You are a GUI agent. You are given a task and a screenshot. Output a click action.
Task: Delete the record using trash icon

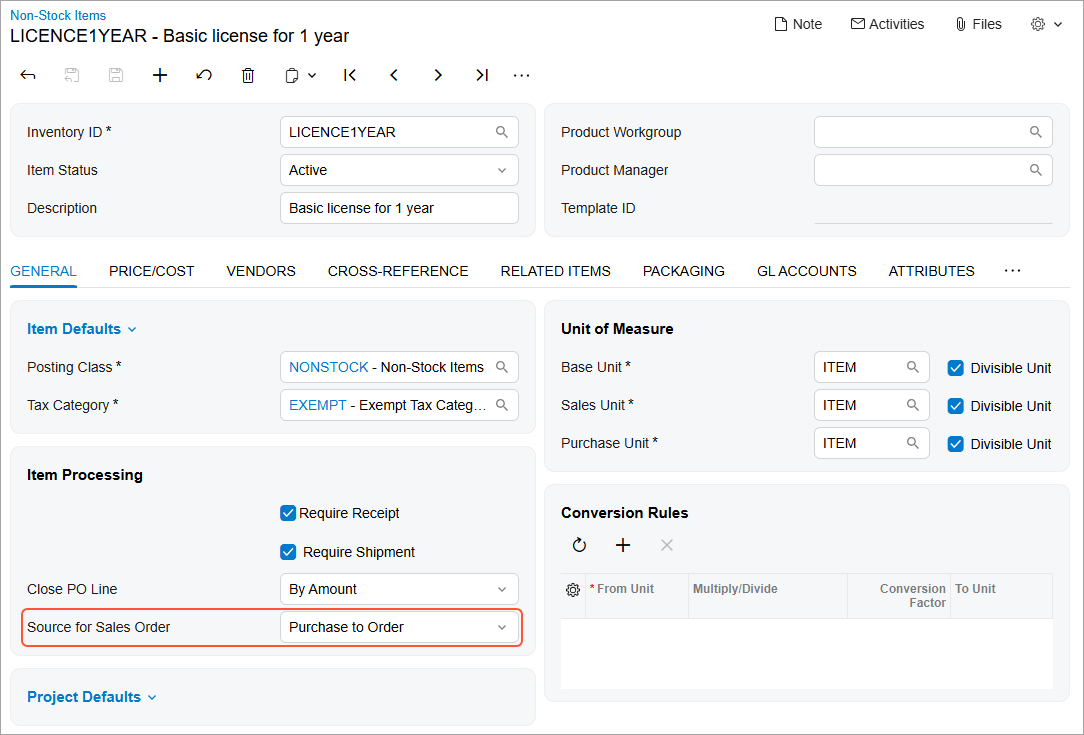tap(248, 75)
